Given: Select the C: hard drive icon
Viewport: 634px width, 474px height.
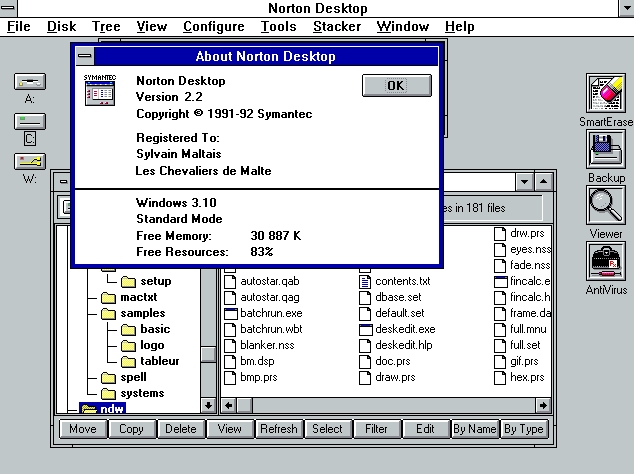Looking at the screenshot, I should pos(29,122).
